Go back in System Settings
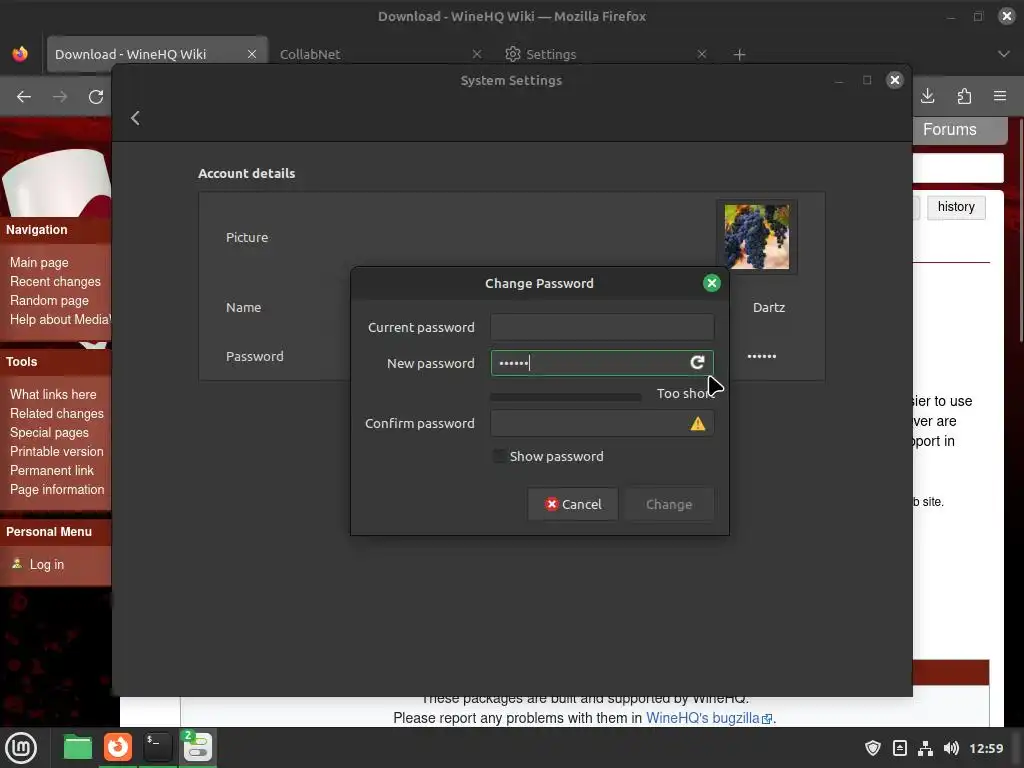The image size is (1024, 768). click(135, 118)
